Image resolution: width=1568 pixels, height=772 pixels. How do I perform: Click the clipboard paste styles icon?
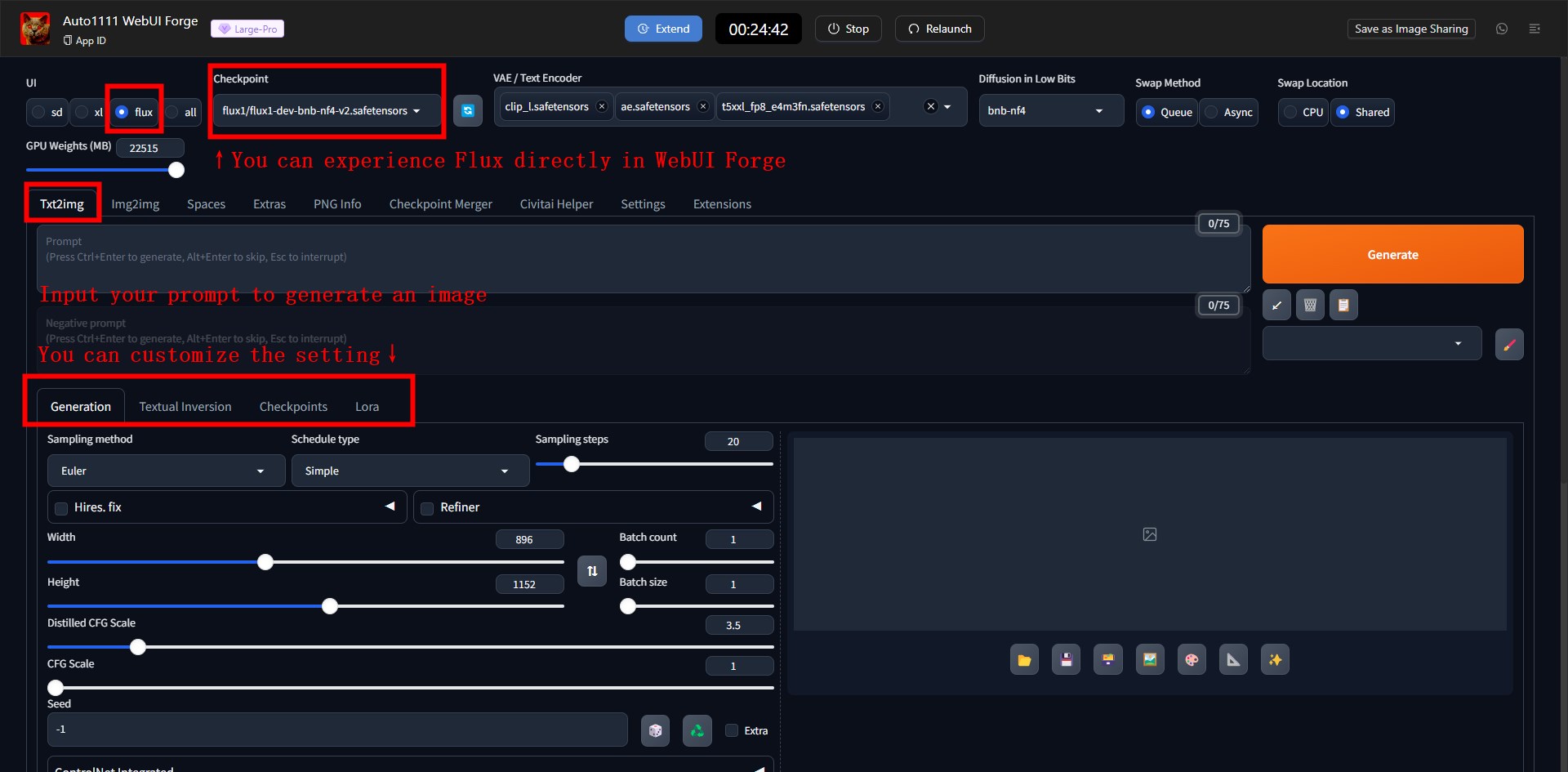(1343, 306)
